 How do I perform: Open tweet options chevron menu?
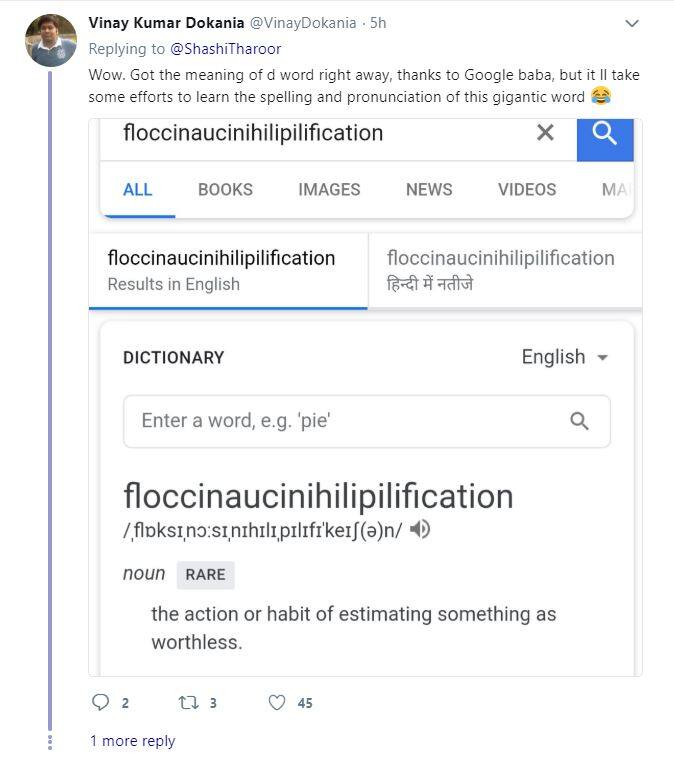pos(631,23)
